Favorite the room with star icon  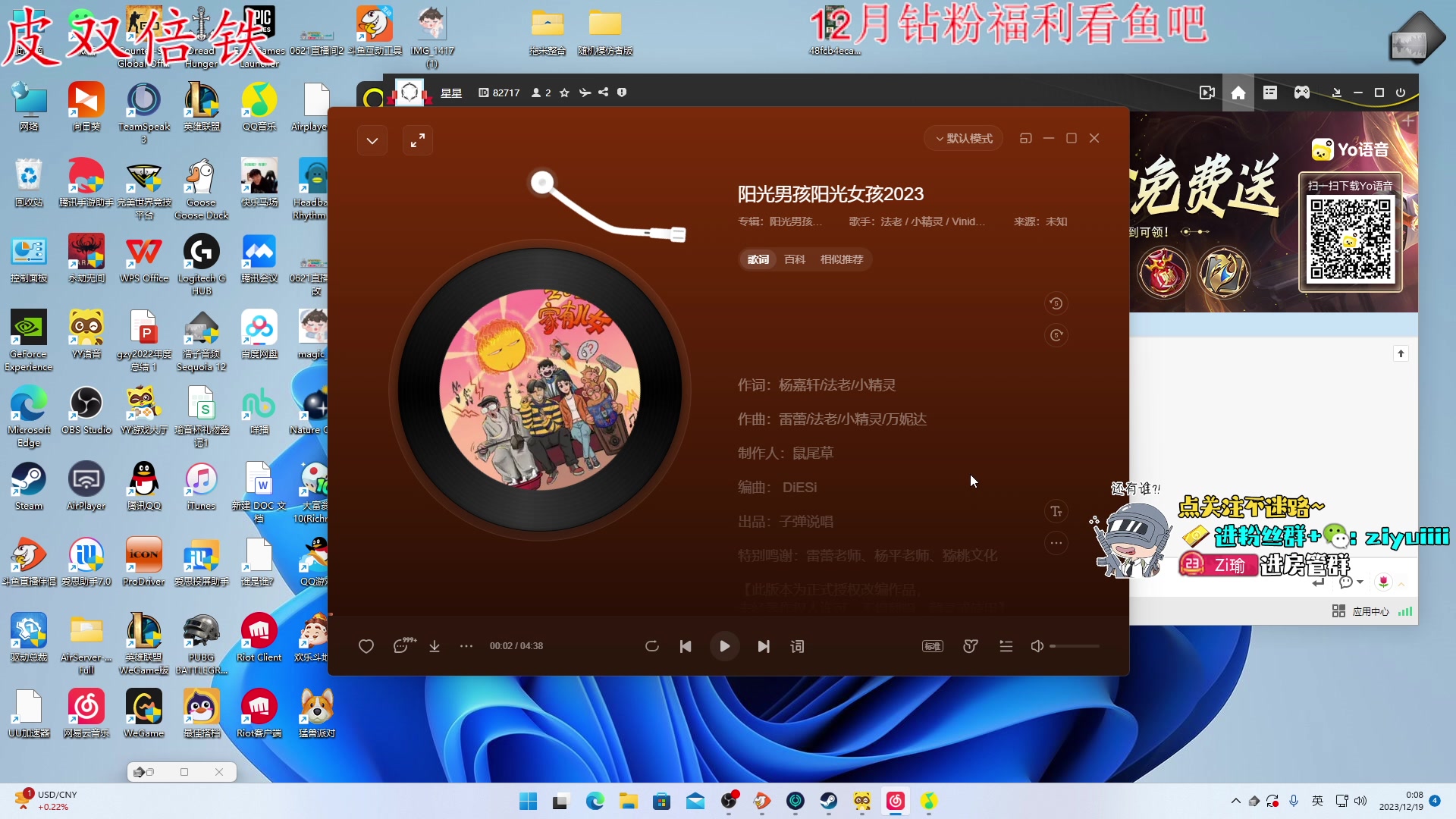pyautogui.click(x=564, y=93)
